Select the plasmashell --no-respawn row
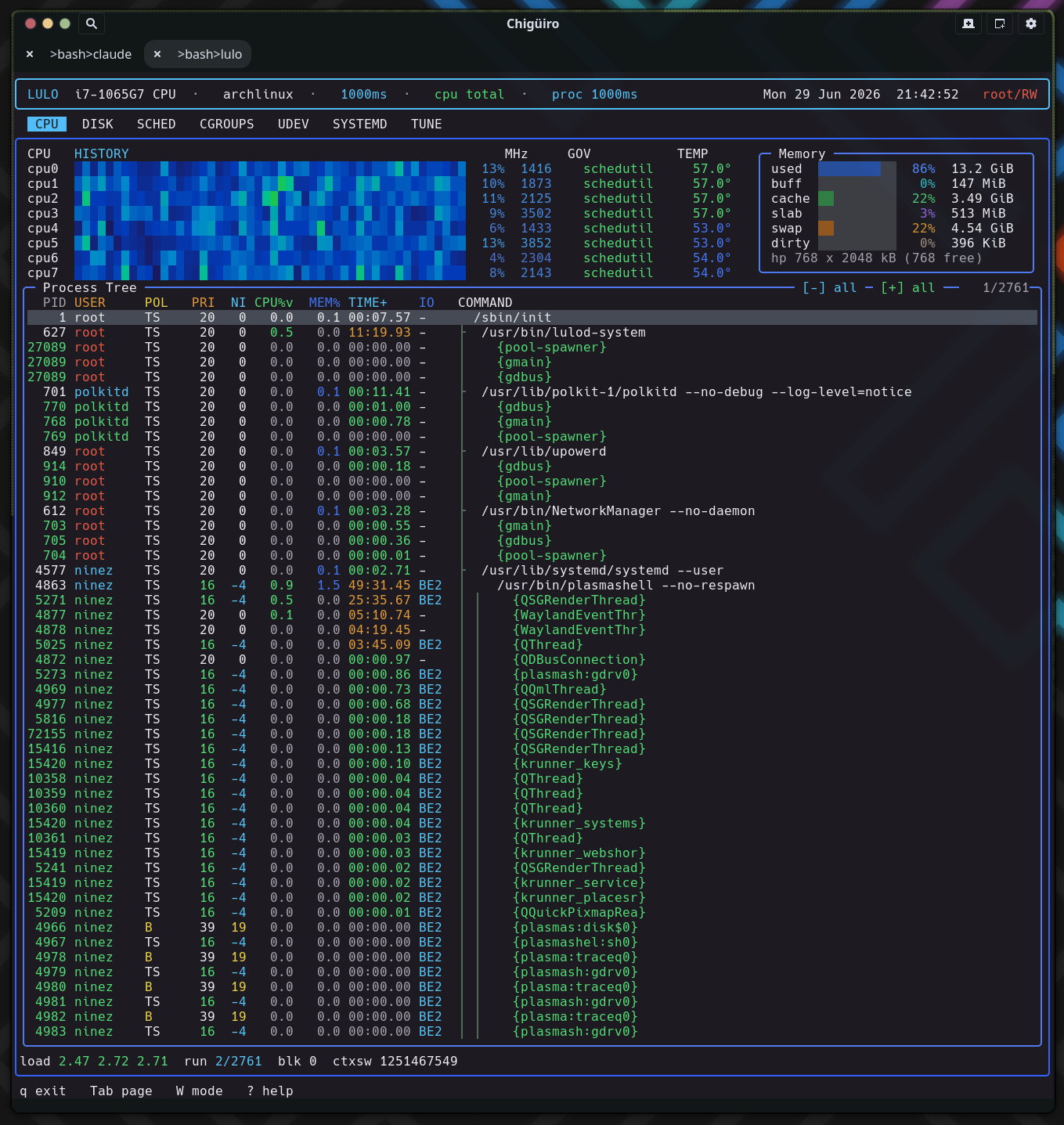Image resolution: width=1064 pixels, height=1125 pixels. (x=532, y=585)
